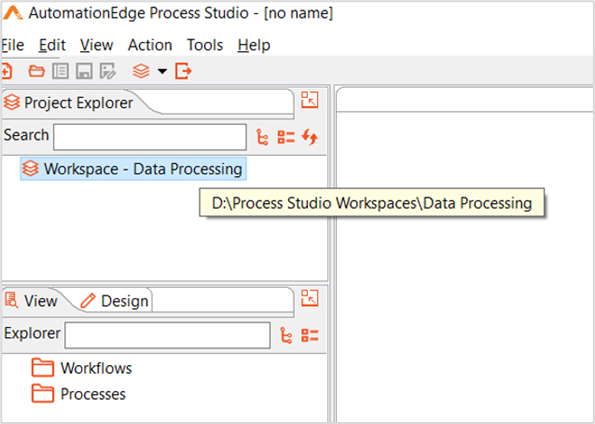595x424 pixels.
Task: Minimize the Project Explorer panel icon
Action: (x=310, y=100)
